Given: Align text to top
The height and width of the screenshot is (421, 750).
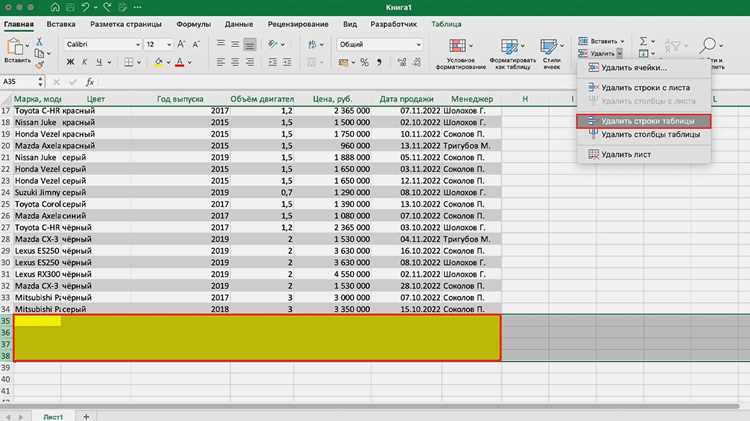Looking at the screenshot, I should 221,44.
